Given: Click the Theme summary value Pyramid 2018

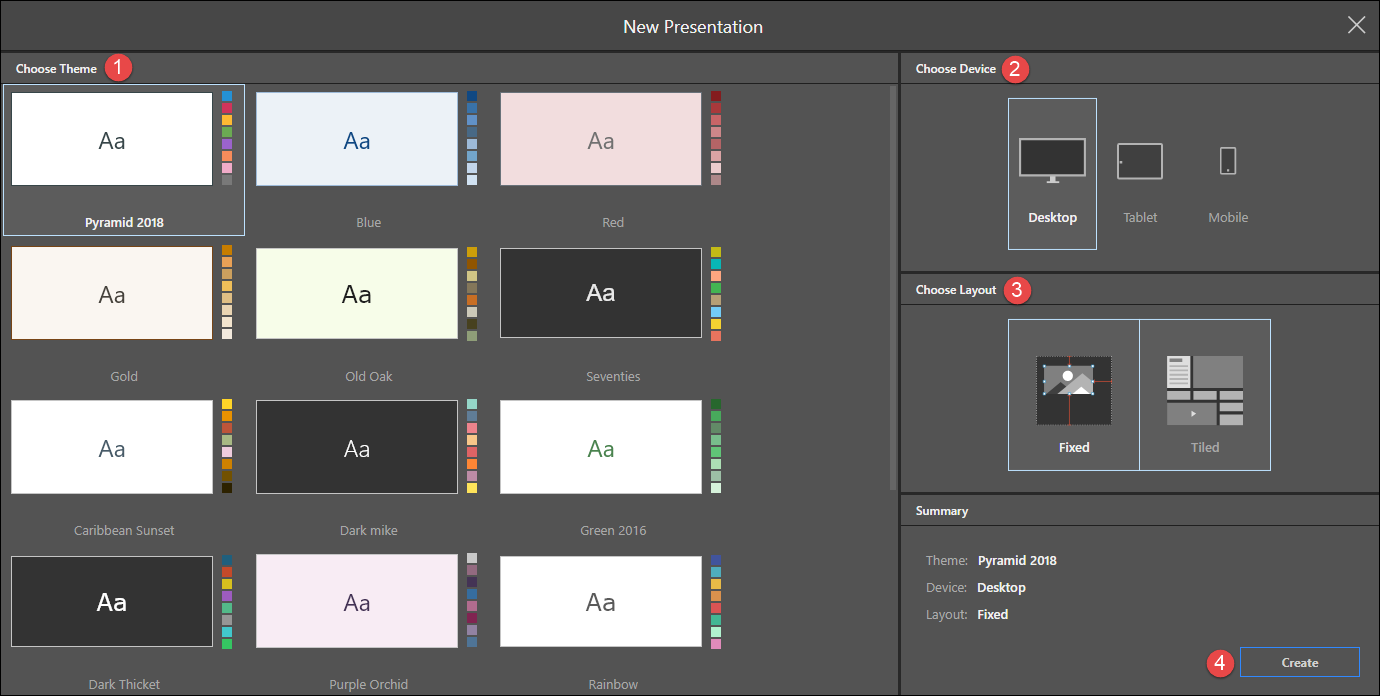Looking at the screenshot, I should click(x=1016, y=560).
